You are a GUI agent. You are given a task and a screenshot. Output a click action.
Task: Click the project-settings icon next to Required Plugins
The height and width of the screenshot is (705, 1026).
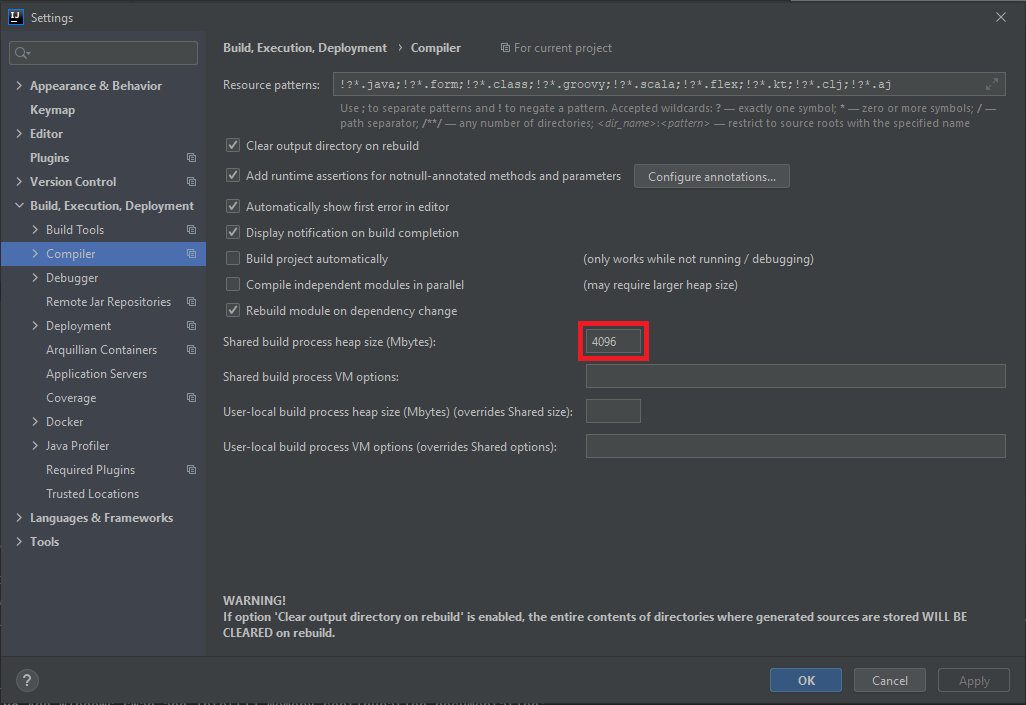[x=190, y=469]
